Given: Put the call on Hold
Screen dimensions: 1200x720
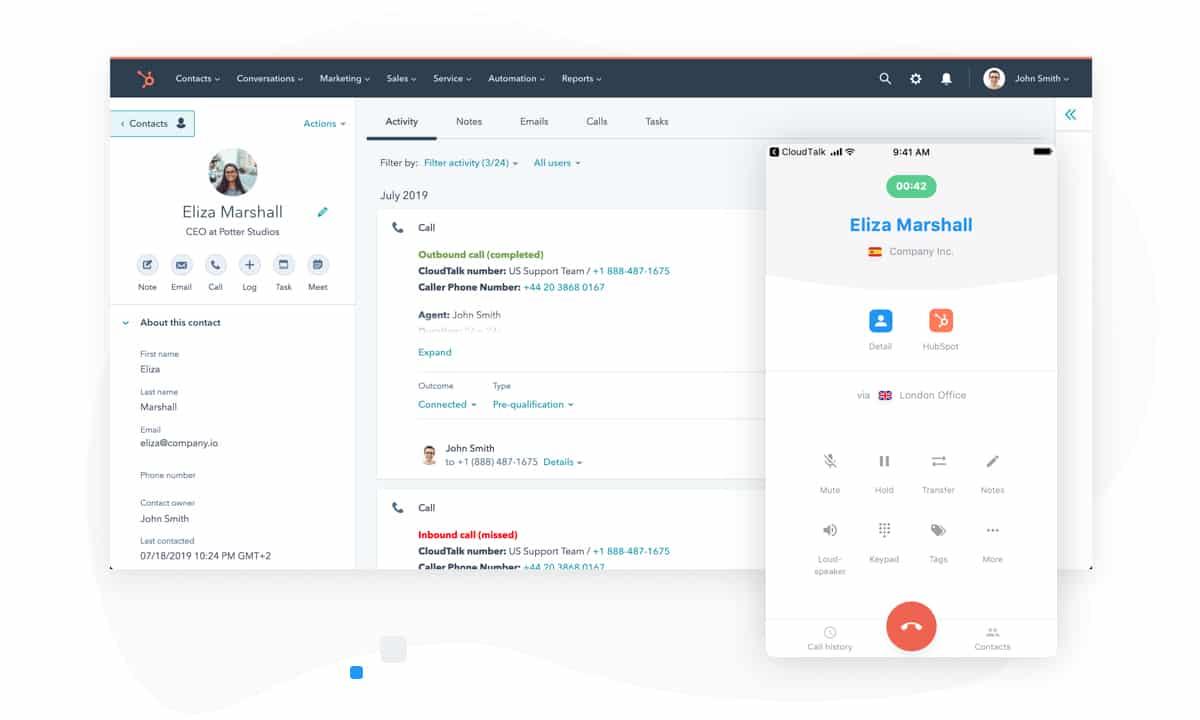Looking at the screenshot, I should pos(884,461).
